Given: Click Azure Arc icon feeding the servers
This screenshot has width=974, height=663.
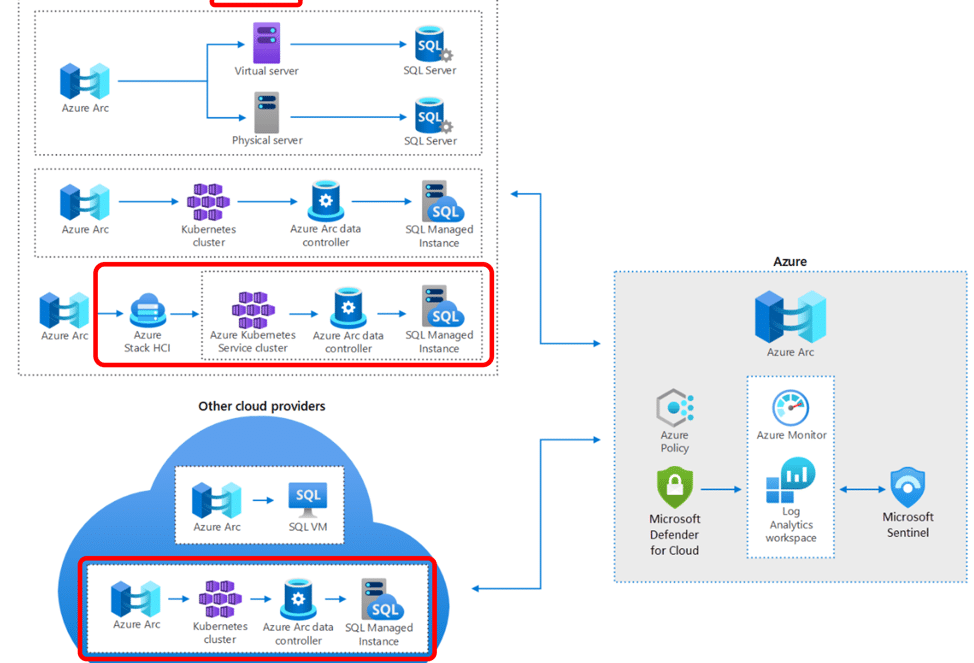Looking at the screenshot, I should tap(84, 81).
